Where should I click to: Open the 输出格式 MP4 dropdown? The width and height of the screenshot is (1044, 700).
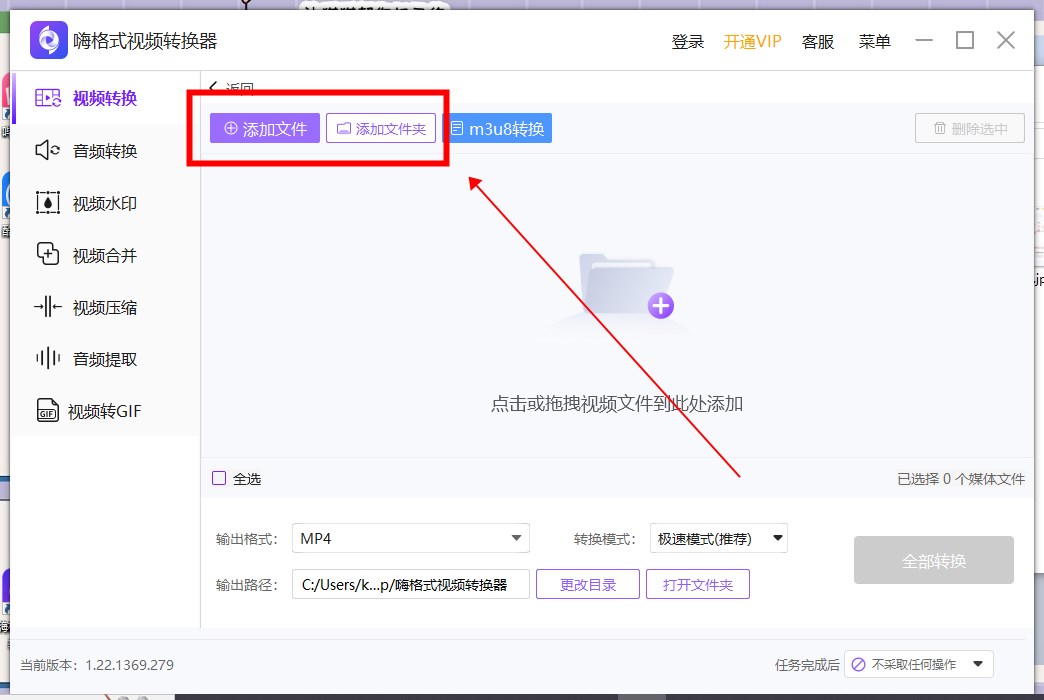point(410,537)
